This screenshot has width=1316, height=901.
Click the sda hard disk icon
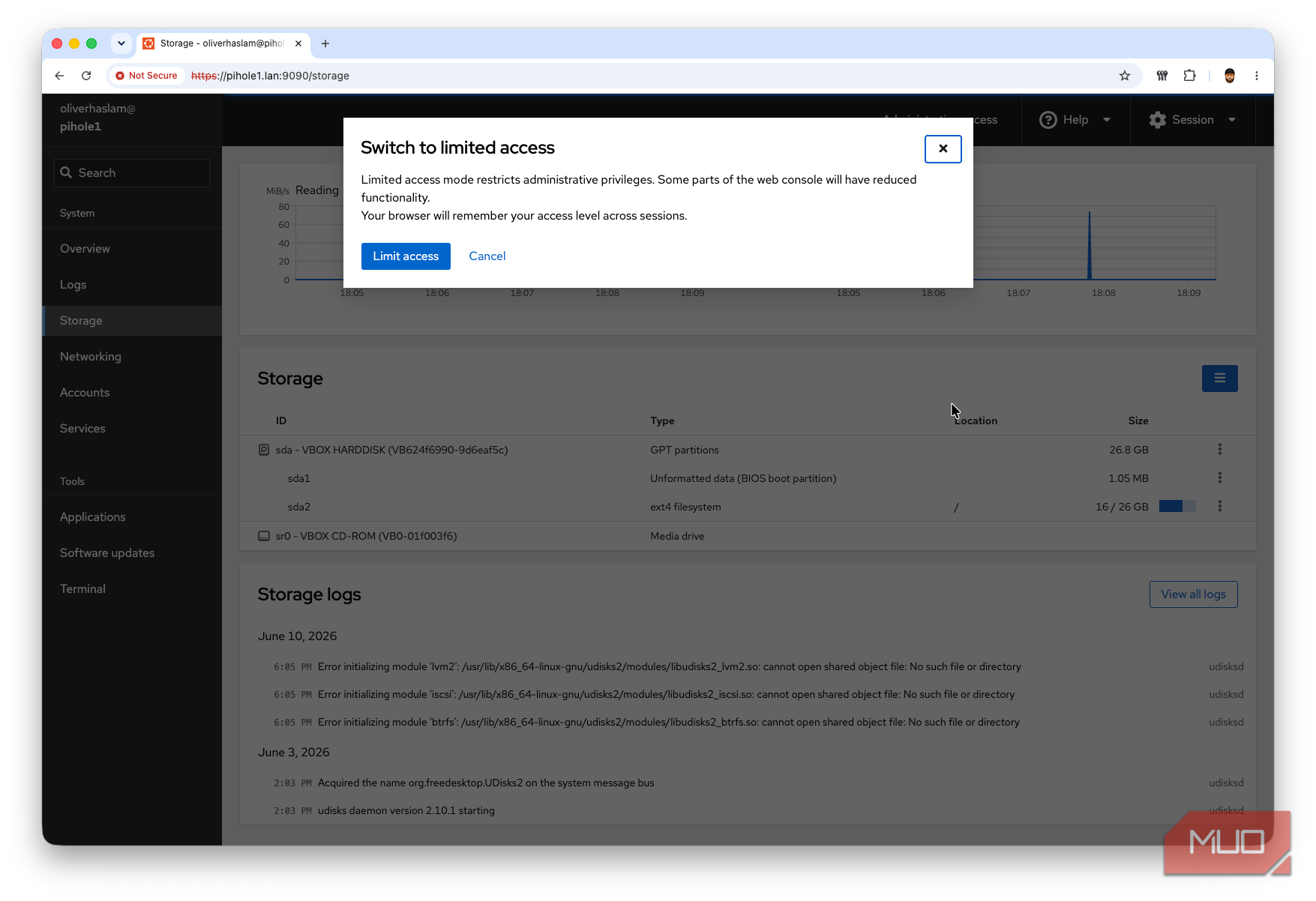[264, 450]
